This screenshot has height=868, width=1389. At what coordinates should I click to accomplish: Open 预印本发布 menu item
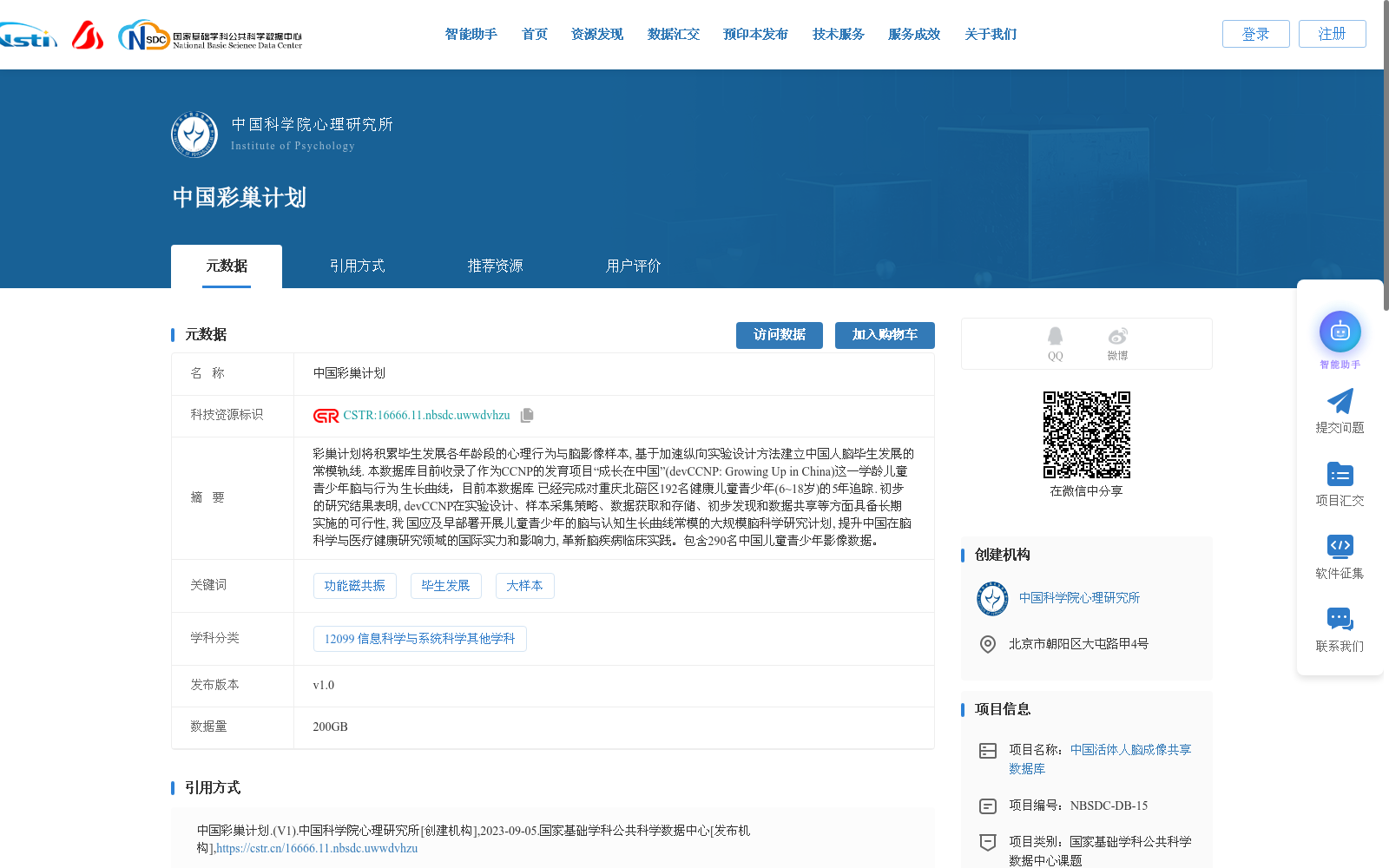pos(756,35)
